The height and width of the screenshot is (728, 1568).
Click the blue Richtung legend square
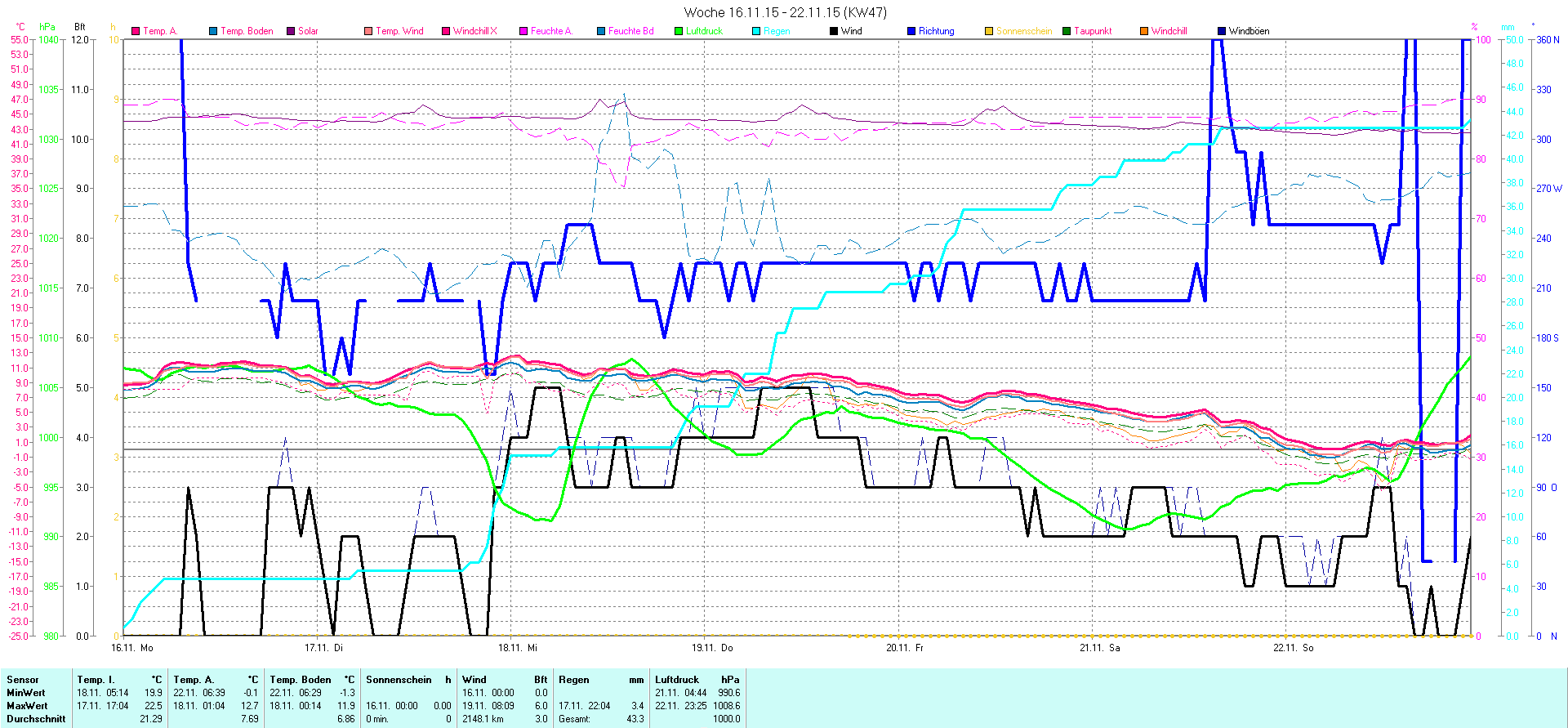(911, 31)
